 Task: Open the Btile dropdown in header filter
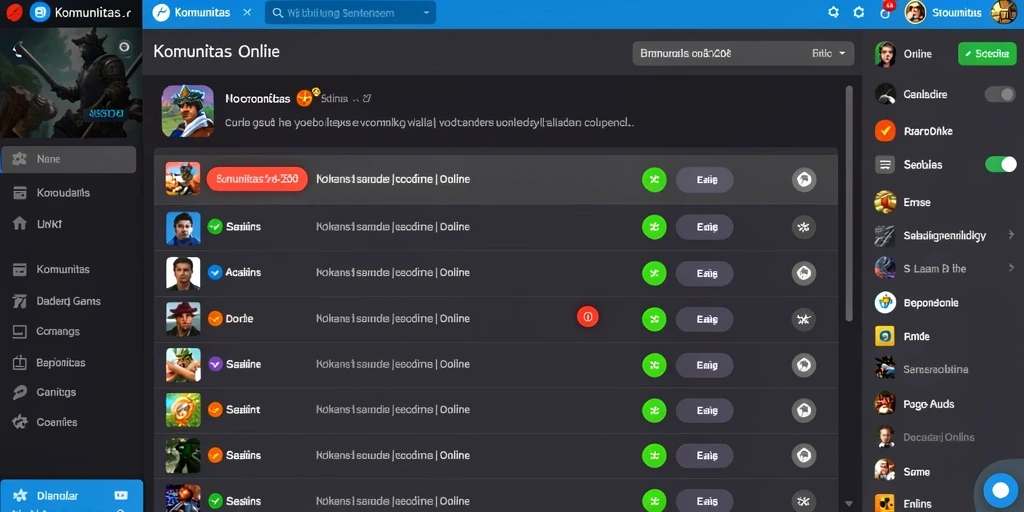tap(829, 54)
